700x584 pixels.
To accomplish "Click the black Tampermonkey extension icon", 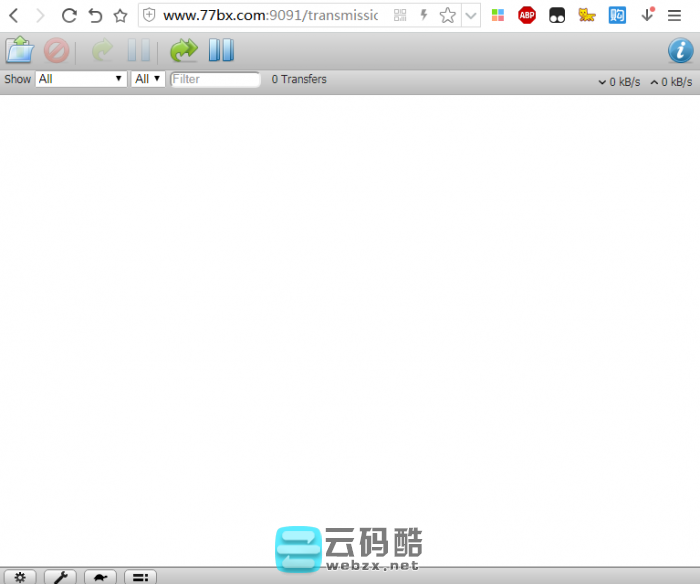I will click(557, 16).
